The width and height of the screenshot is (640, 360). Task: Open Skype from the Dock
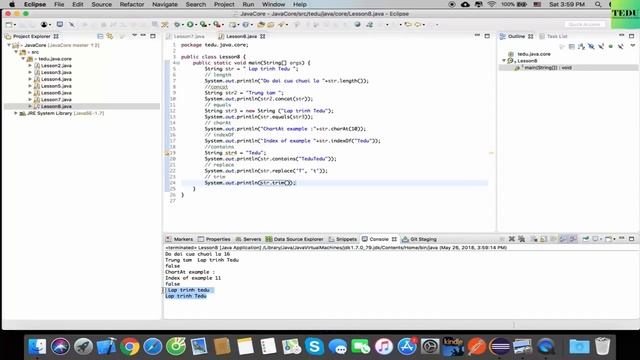[x=314, y=347]
